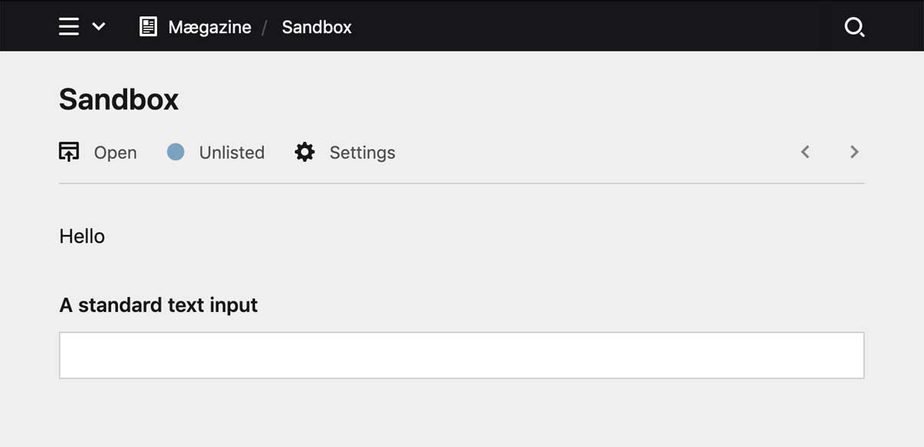Toggle the Unlisted visibility label

(231, 153)
